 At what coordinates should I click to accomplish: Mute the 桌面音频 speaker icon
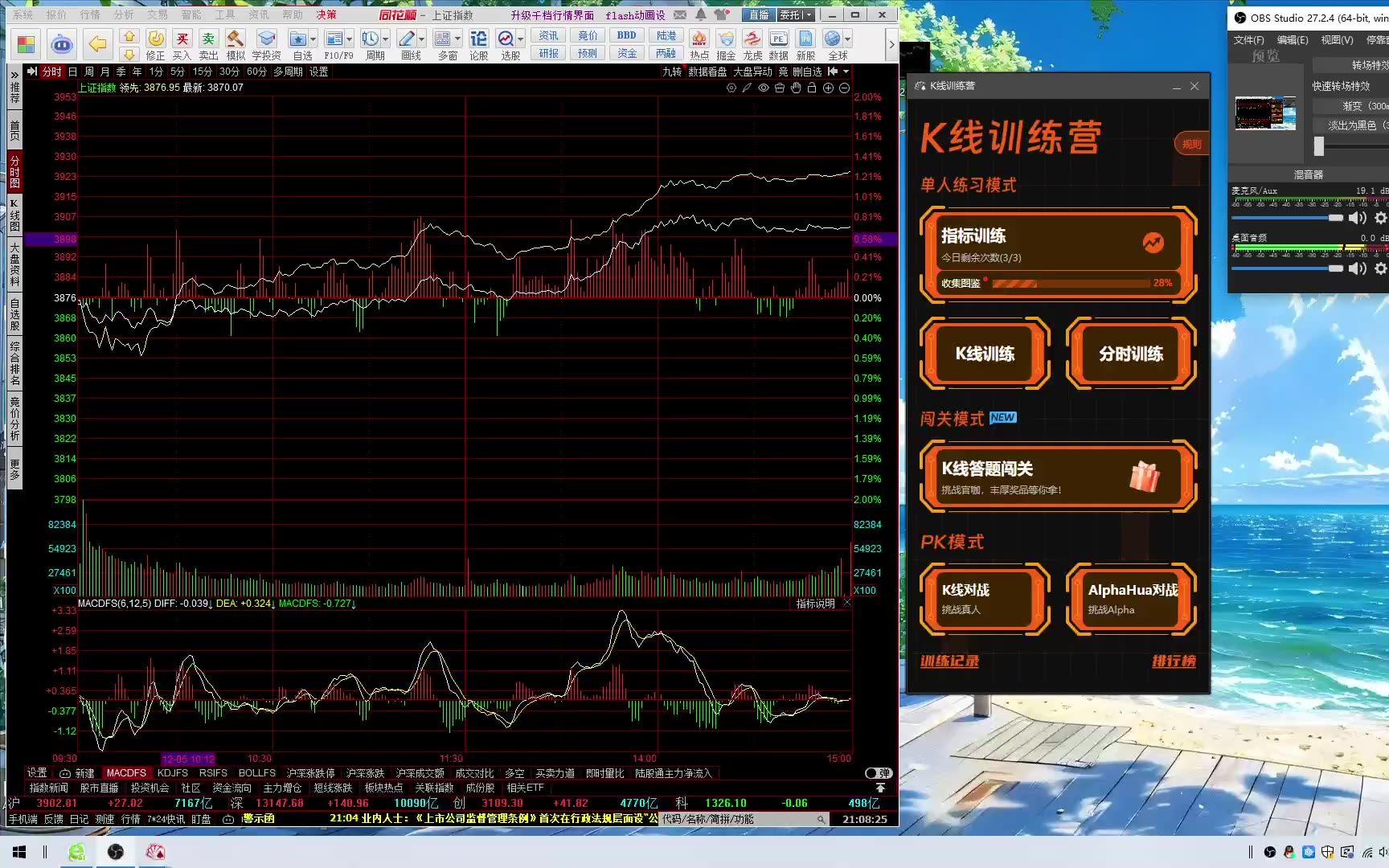click(1358, 268)
